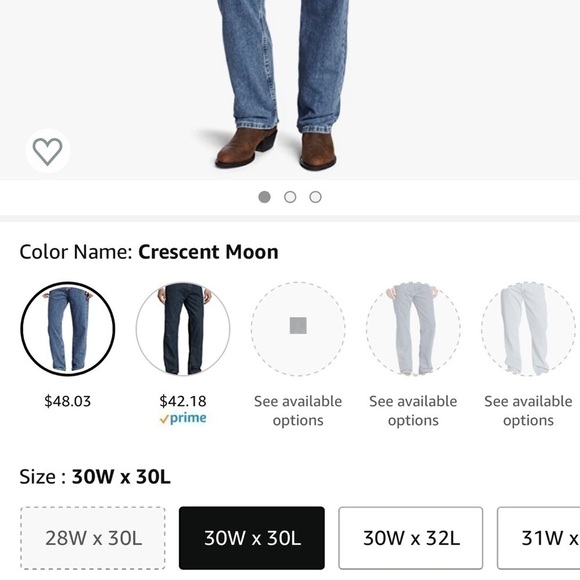
Task: Choose the dark navy jeans color swatch
Action: pyautogui.click(x=183, y=329)
